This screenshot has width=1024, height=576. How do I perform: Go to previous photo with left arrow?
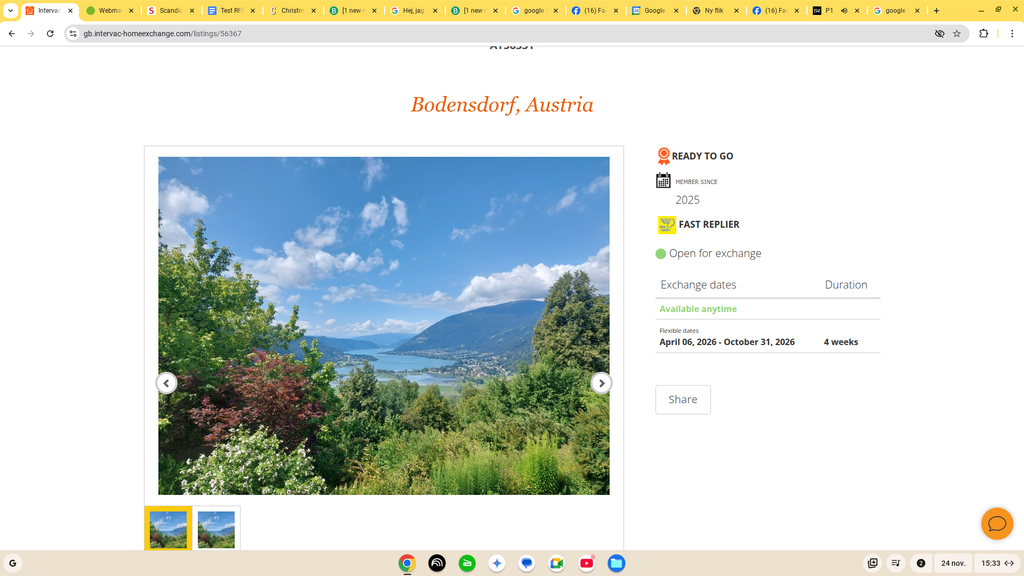point(167,383)
